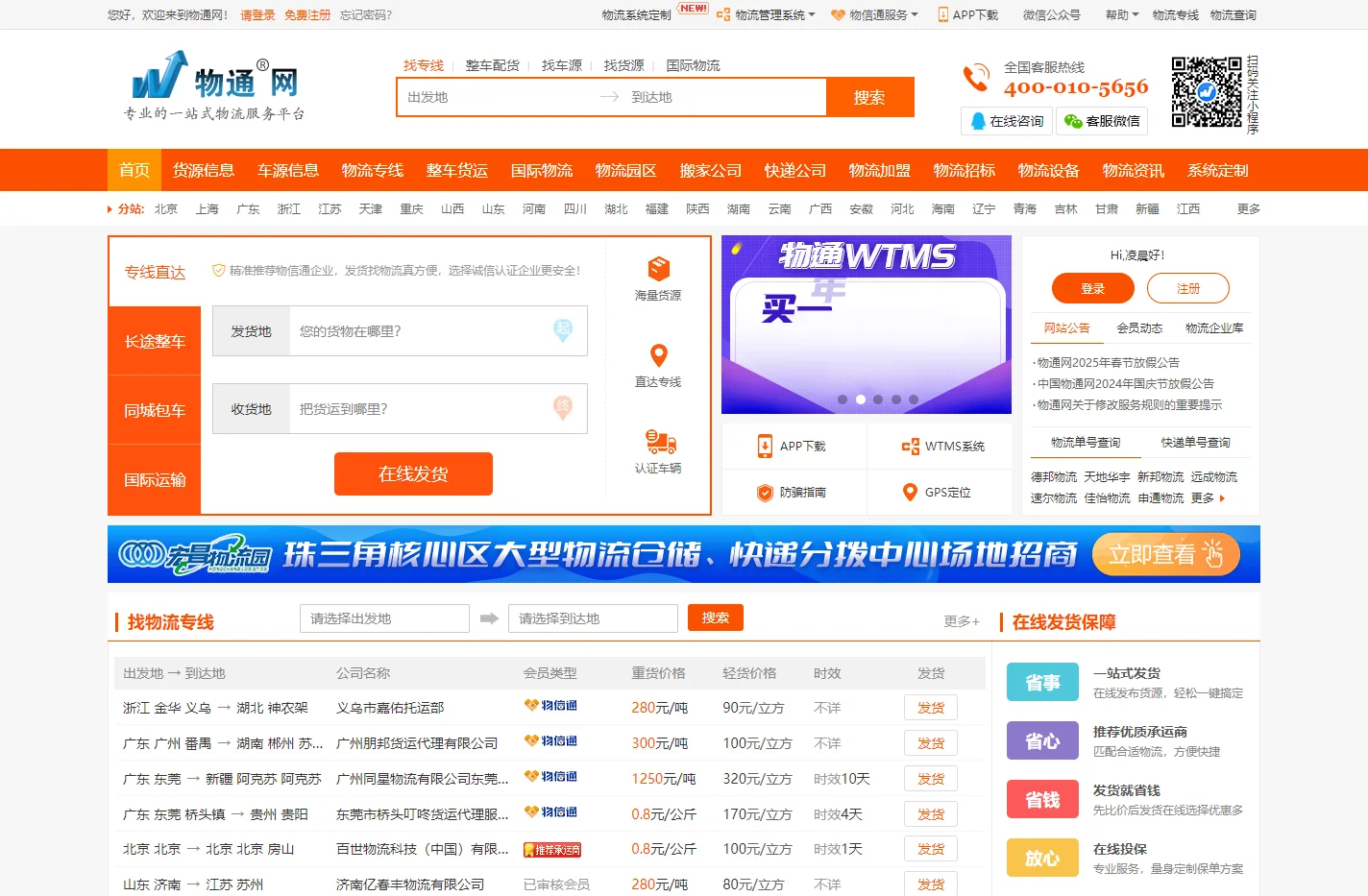Click 推荐承运商 badge in 百世物流 row
1368x896 pixels.
552,850
